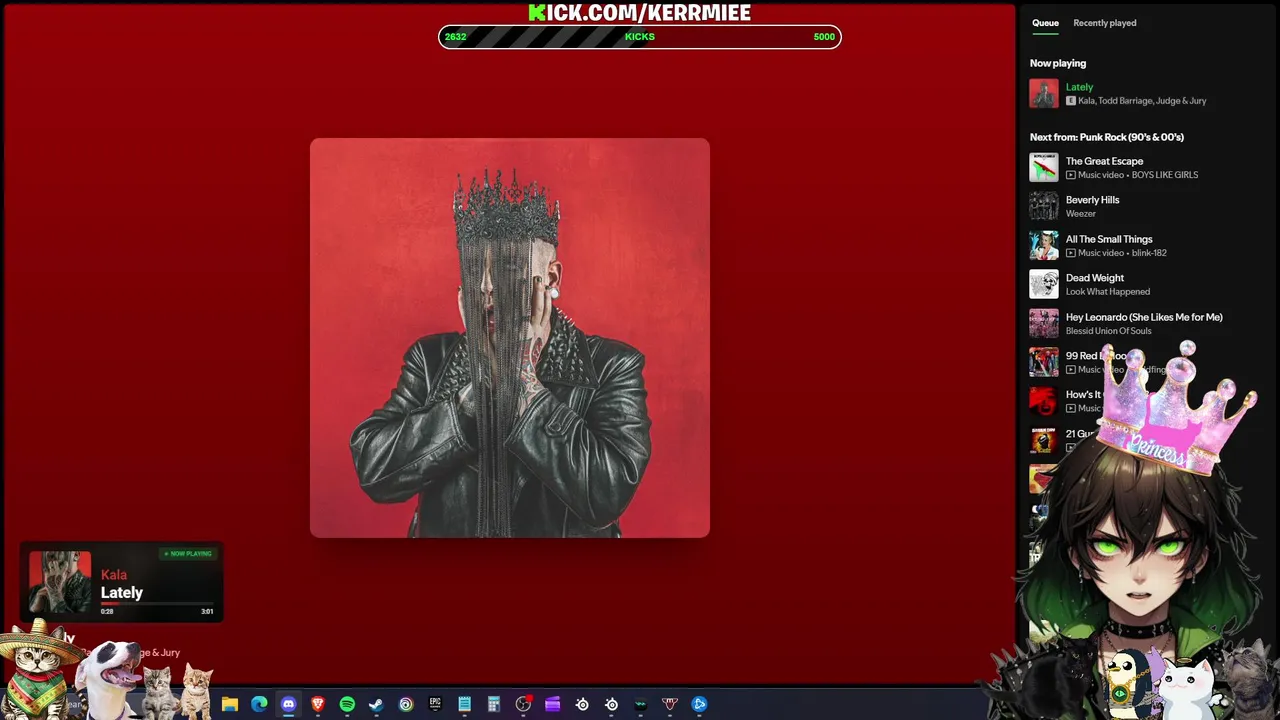
Task: Launch Microsoft Edge from the taskbar
Action: [259, 704]
